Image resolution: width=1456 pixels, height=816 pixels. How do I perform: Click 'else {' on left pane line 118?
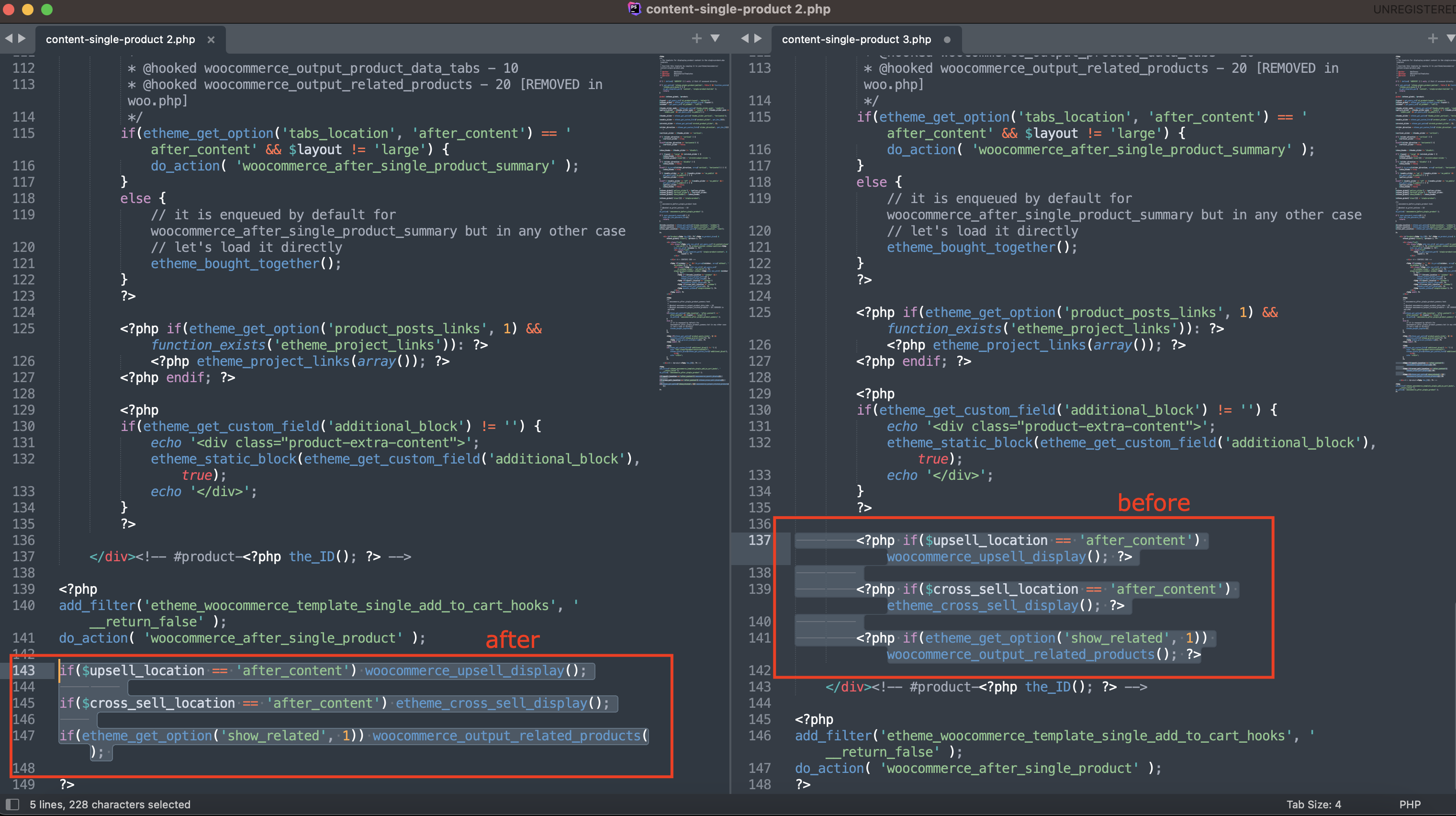(143, 198)
